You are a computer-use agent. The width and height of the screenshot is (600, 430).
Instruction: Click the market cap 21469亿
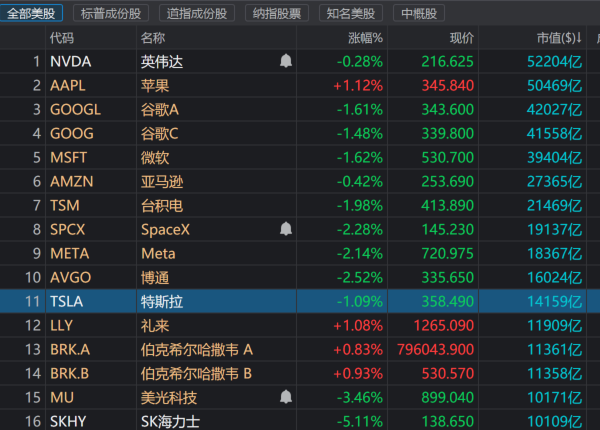pos(555,206)
